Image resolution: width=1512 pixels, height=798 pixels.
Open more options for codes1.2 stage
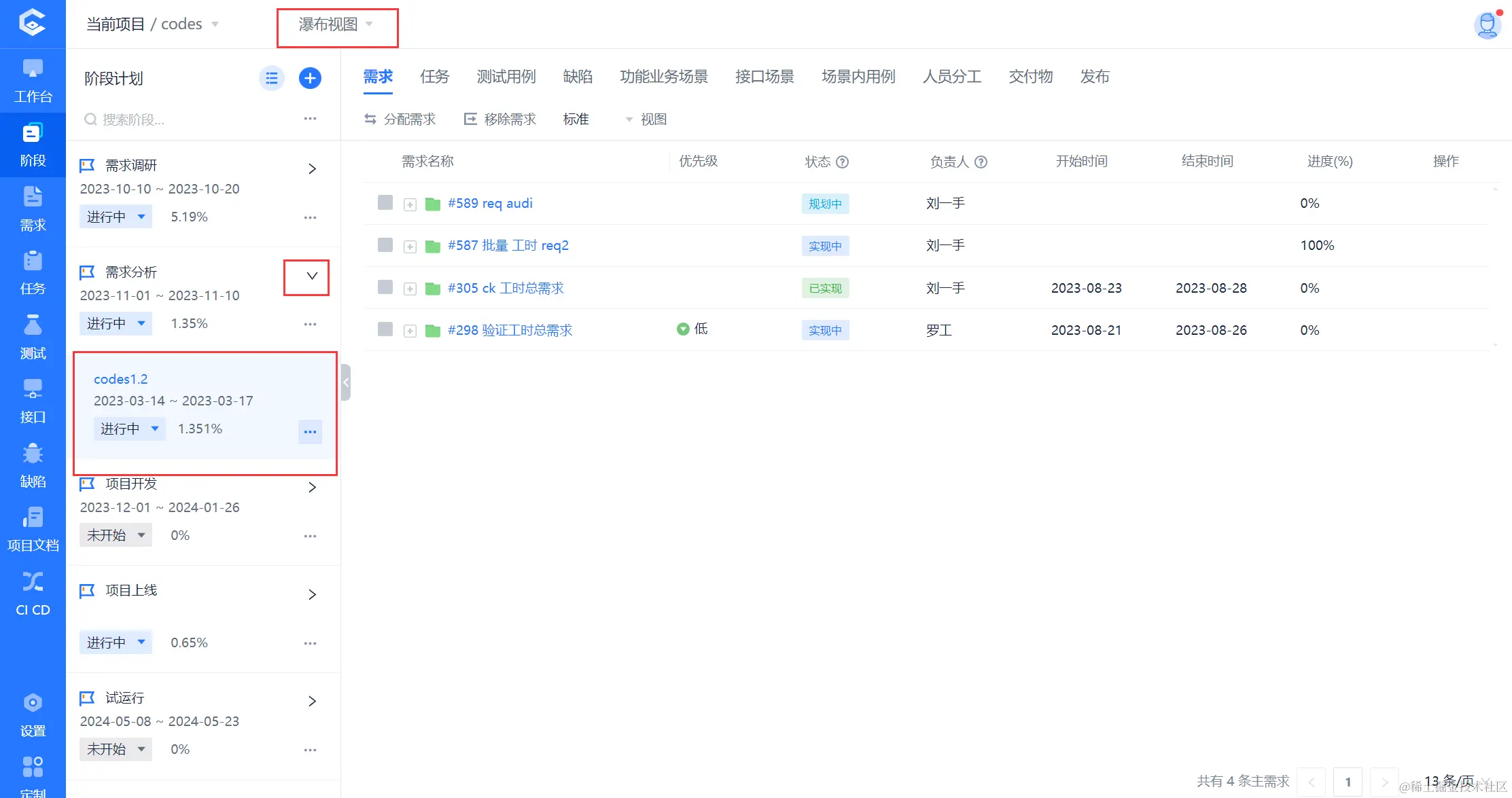pos(310,432)
